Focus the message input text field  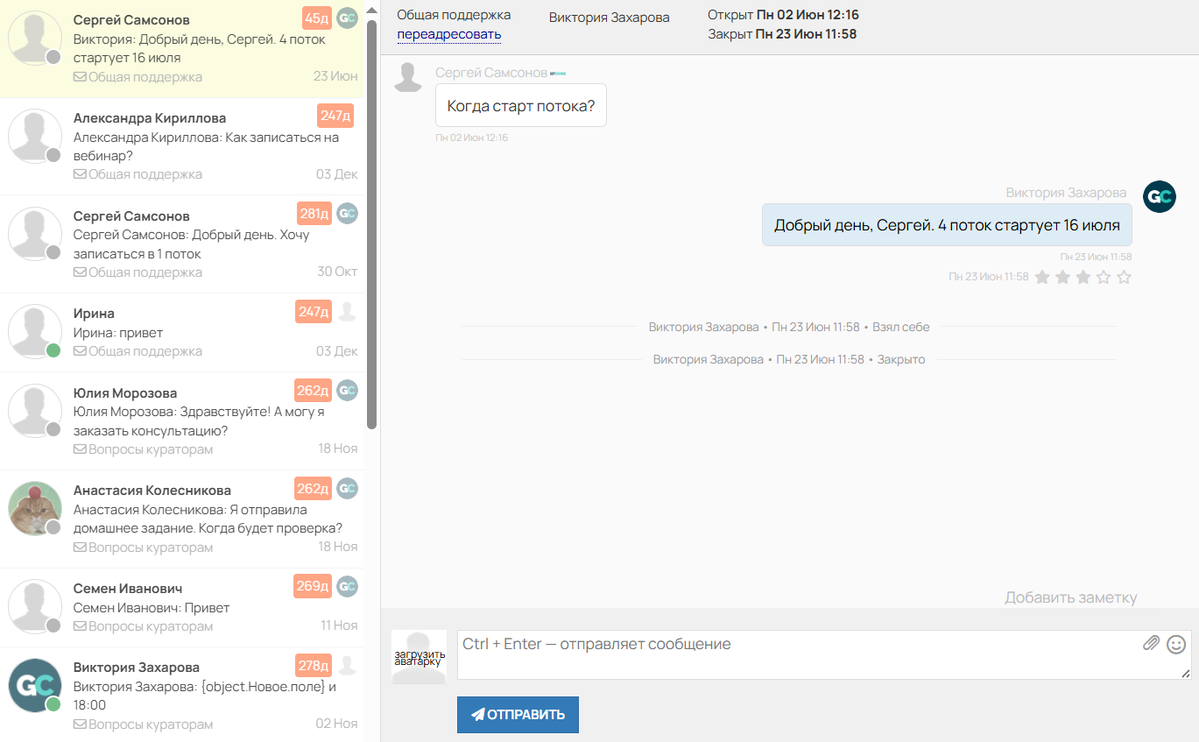point(800,655)
